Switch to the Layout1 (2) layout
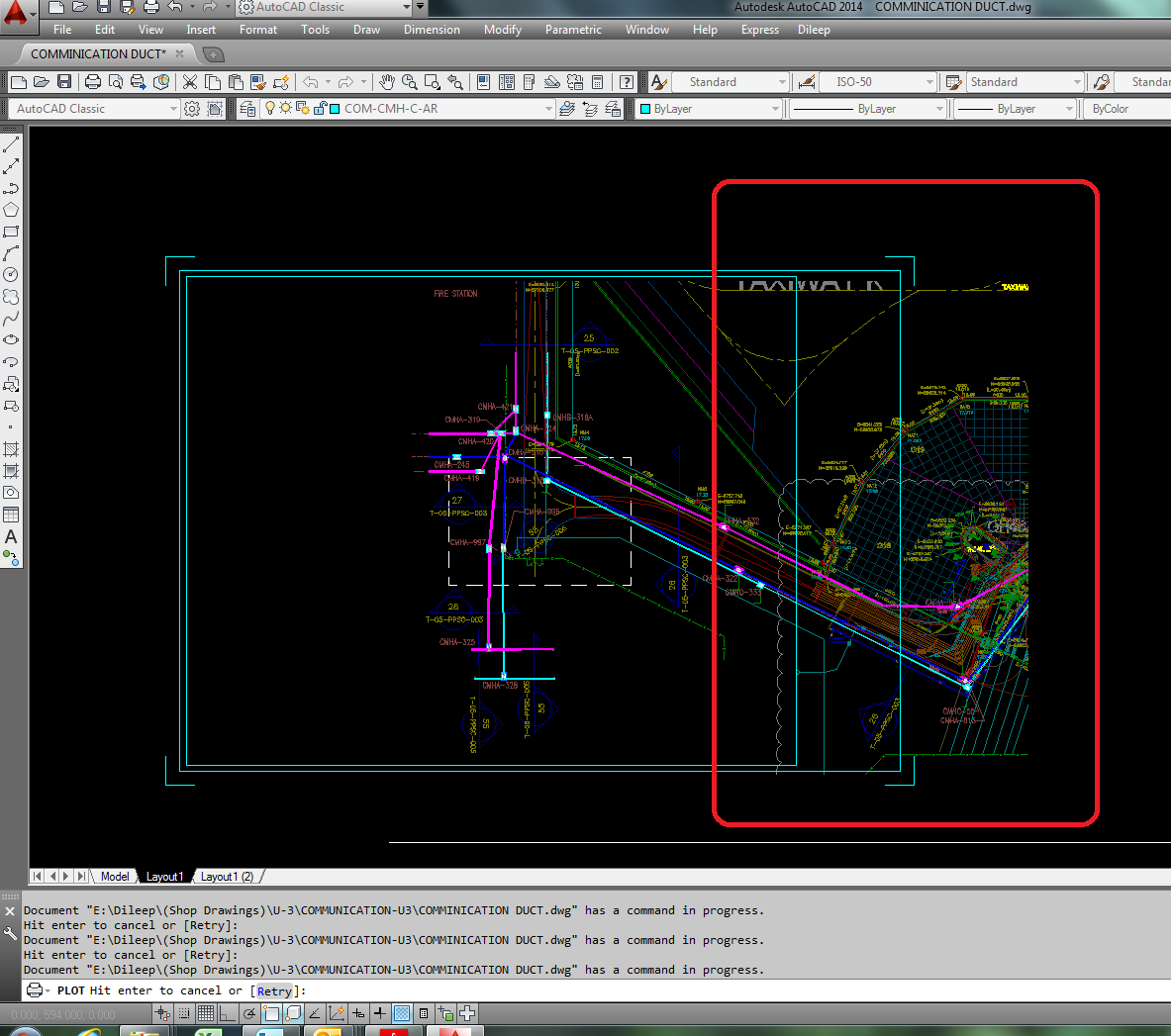Viewport: 1171px width, 1036px height. [227, 876]
